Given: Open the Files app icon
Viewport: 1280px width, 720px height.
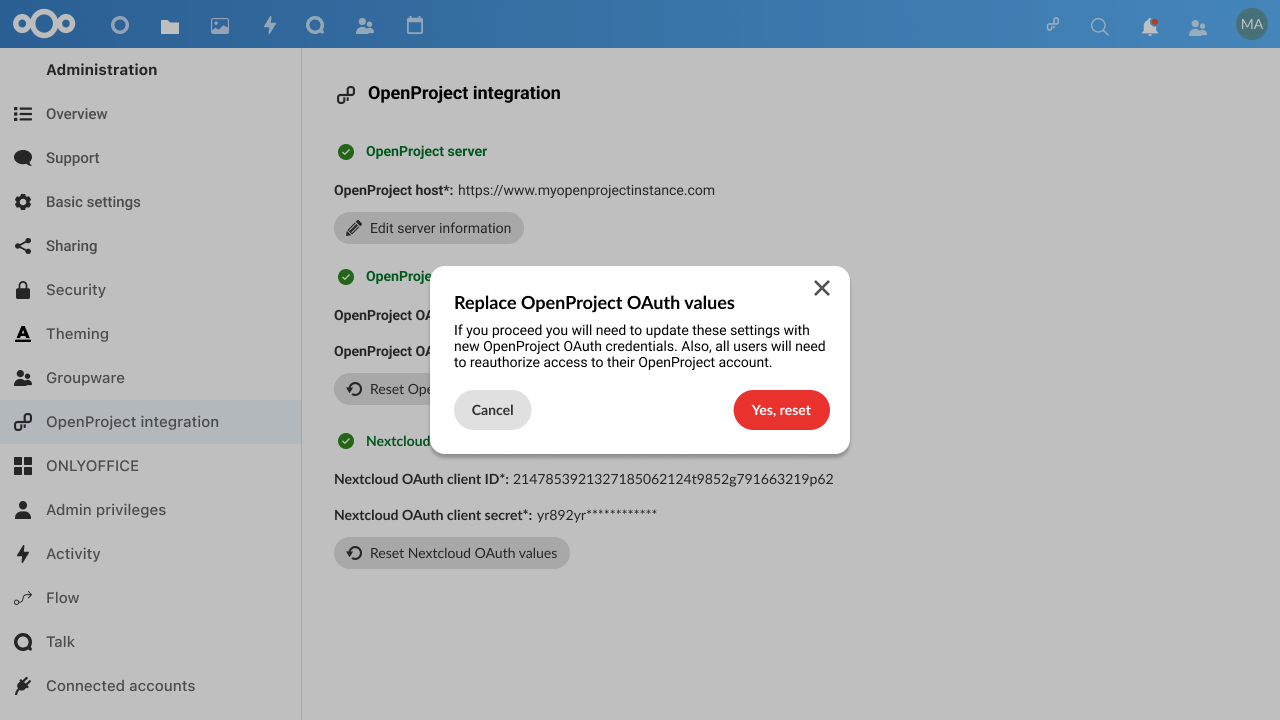Looking at the screenshot, I should [170, 26].
